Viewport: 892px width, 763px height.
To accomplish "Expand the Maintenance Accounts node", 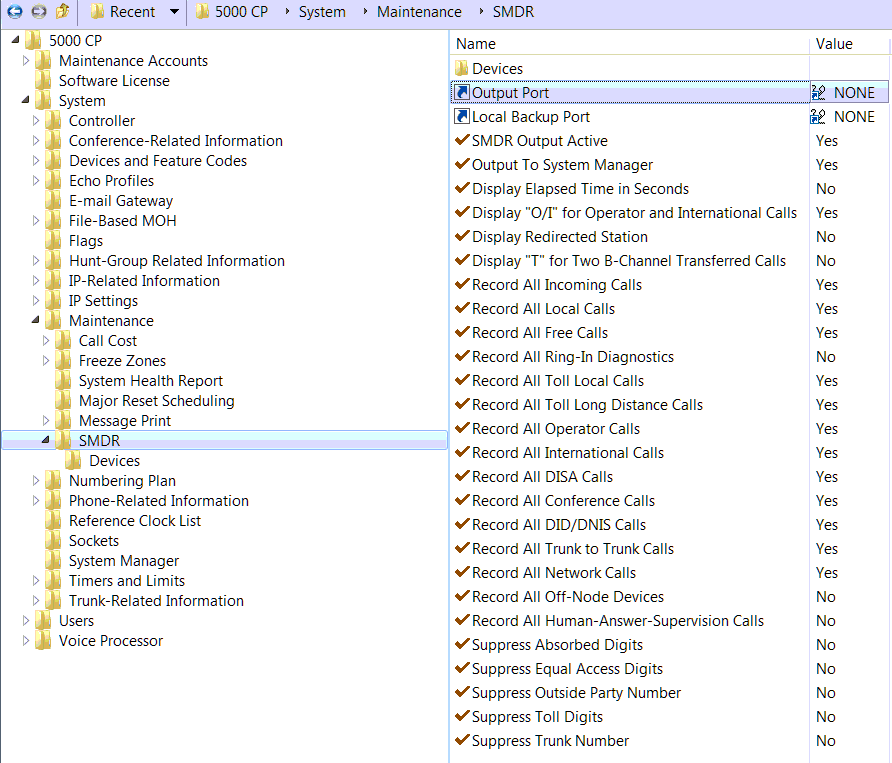I will [x=26, y=60].
